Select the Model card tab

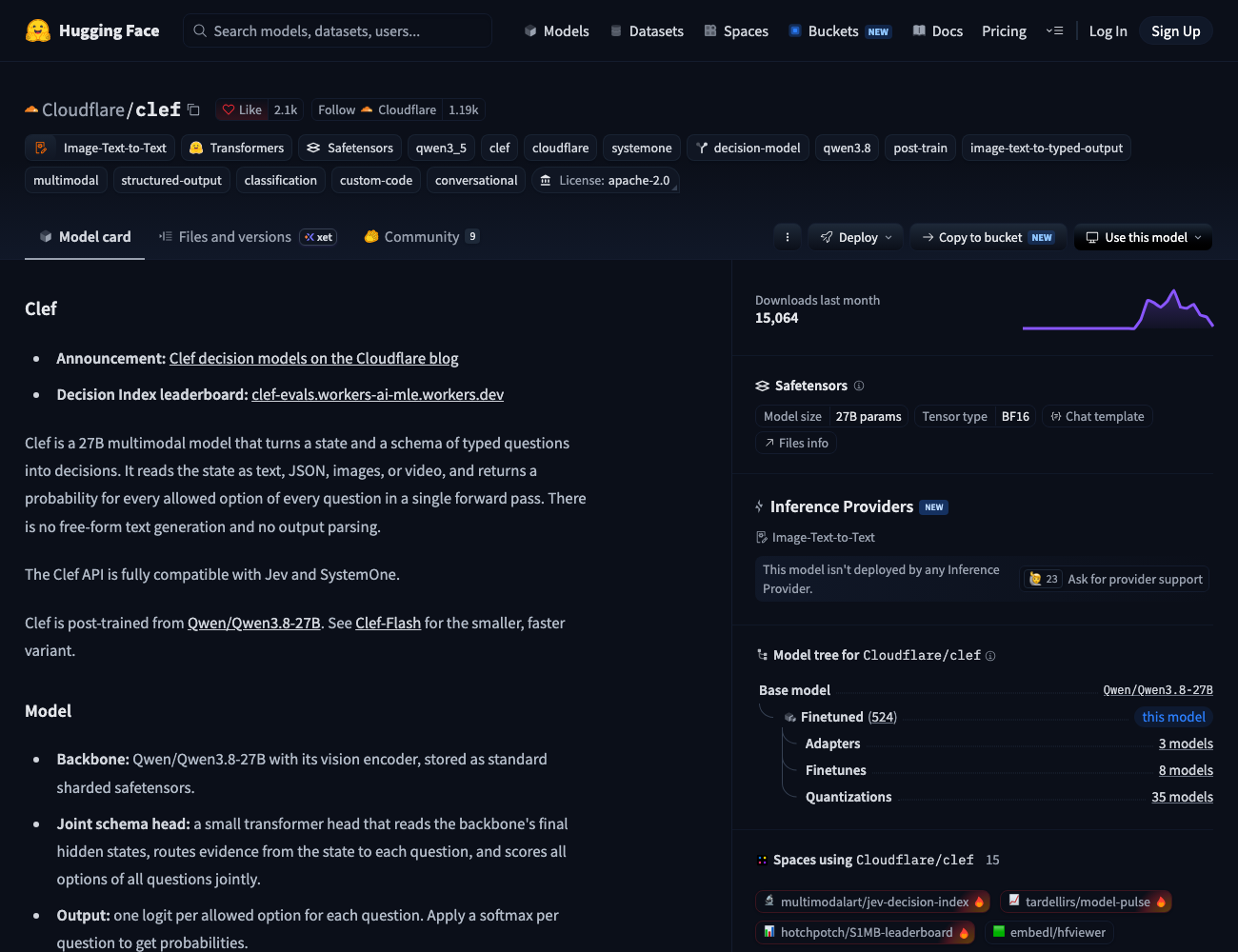point(85,237)
